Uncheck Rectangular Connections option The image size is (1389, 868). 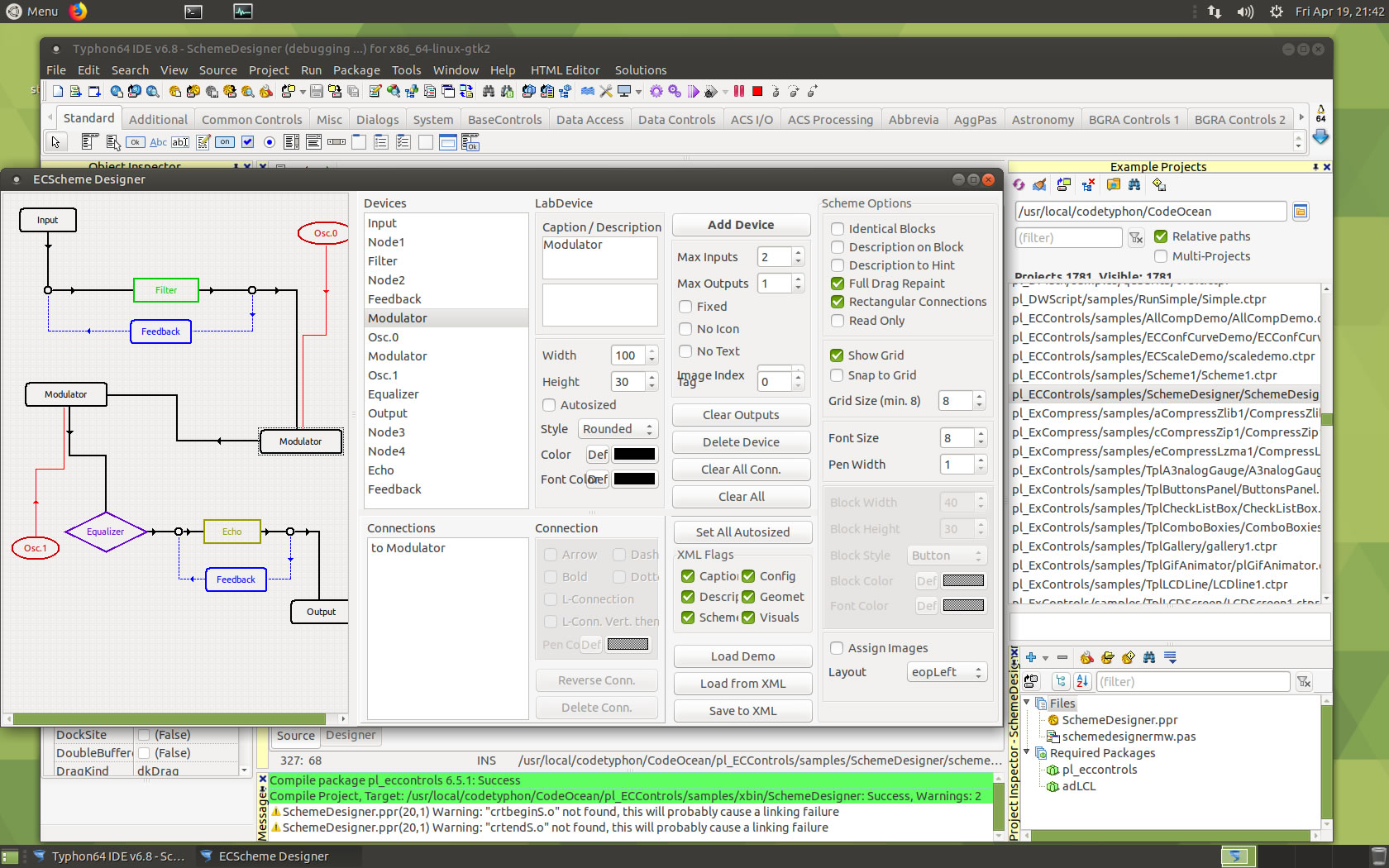coord(838,302)
